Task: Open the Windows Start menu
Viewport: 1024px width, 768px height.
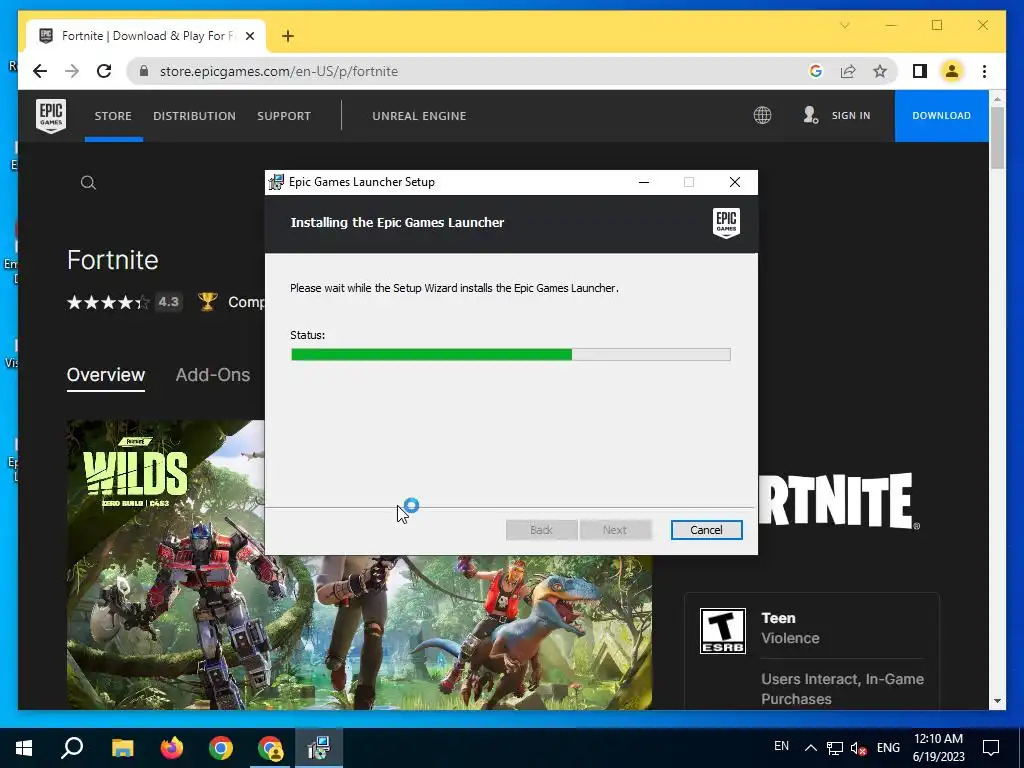Action: point(24,748)
